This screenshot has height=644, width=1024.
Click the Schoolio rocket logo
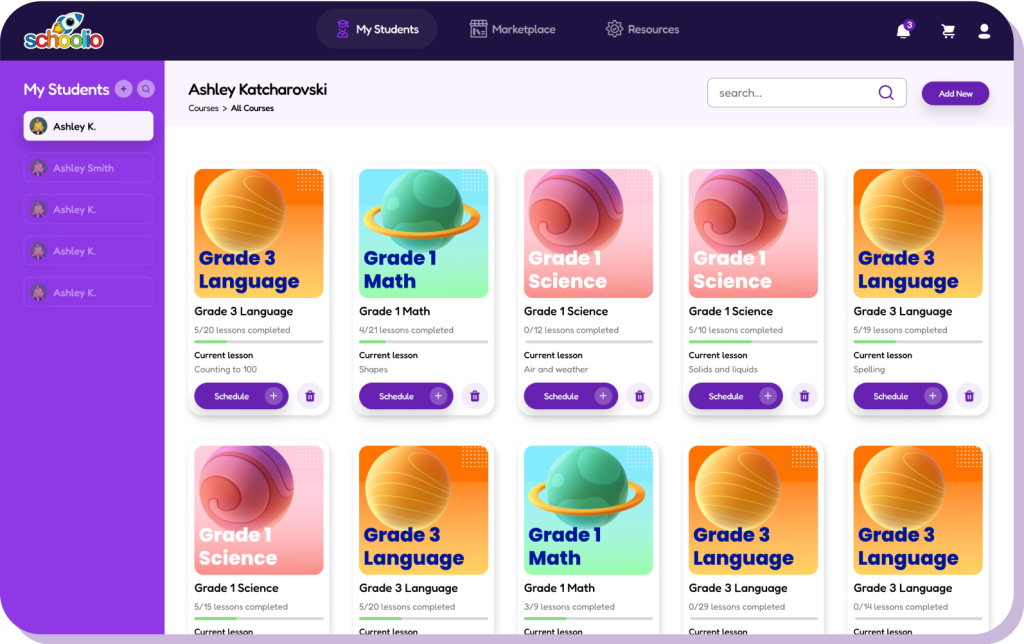(x=63, y=31)
